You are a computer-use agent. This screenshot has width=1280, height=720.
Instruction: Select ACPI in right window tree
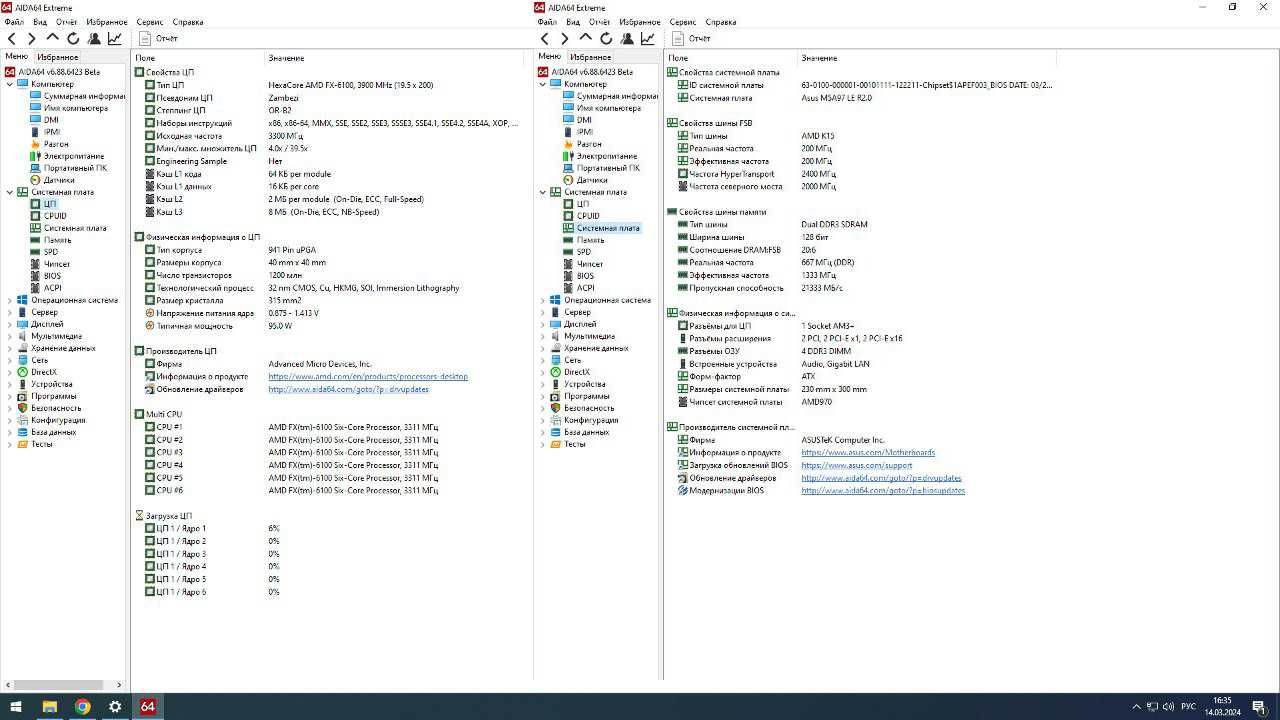pyautogui.click(x=585, y=288)
